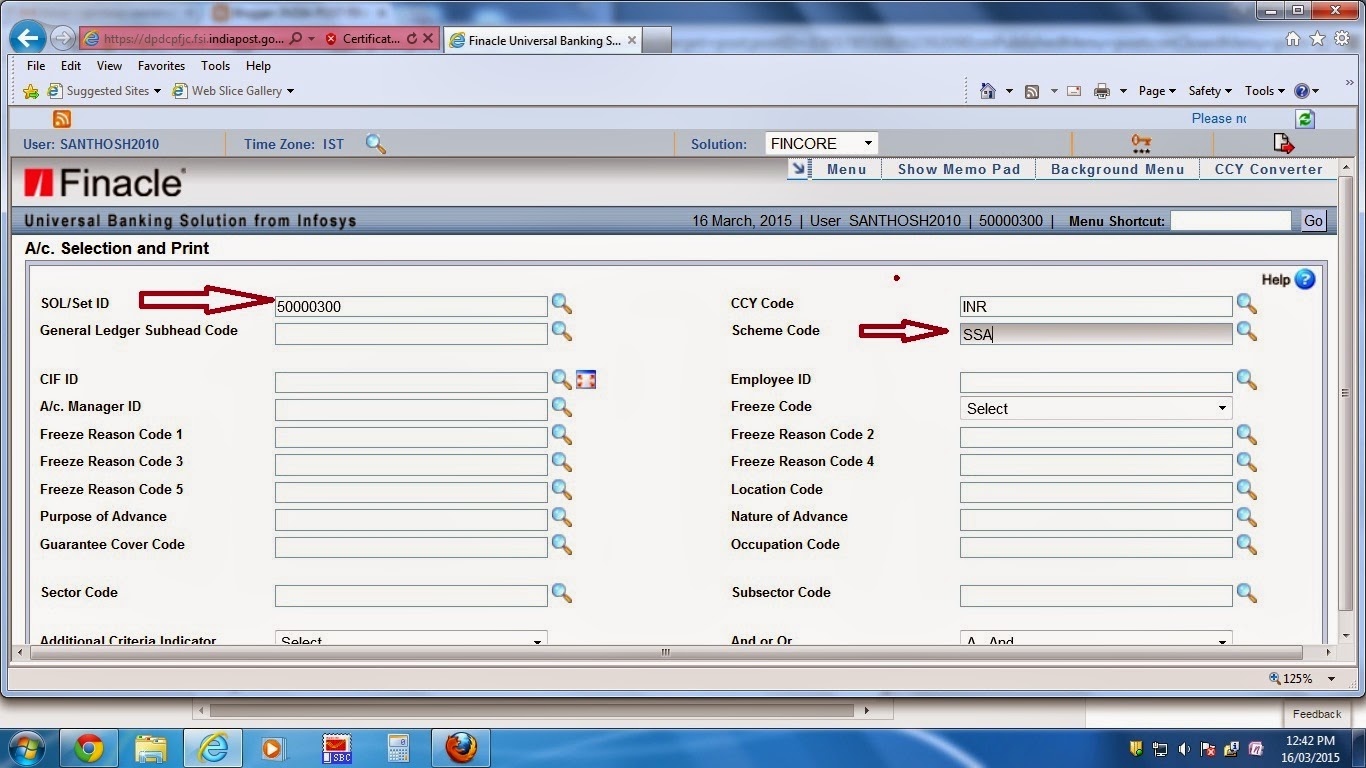Open the Safety command bar dropdown
This screenshot has width=1366, height=768.
click(1210, 91)
